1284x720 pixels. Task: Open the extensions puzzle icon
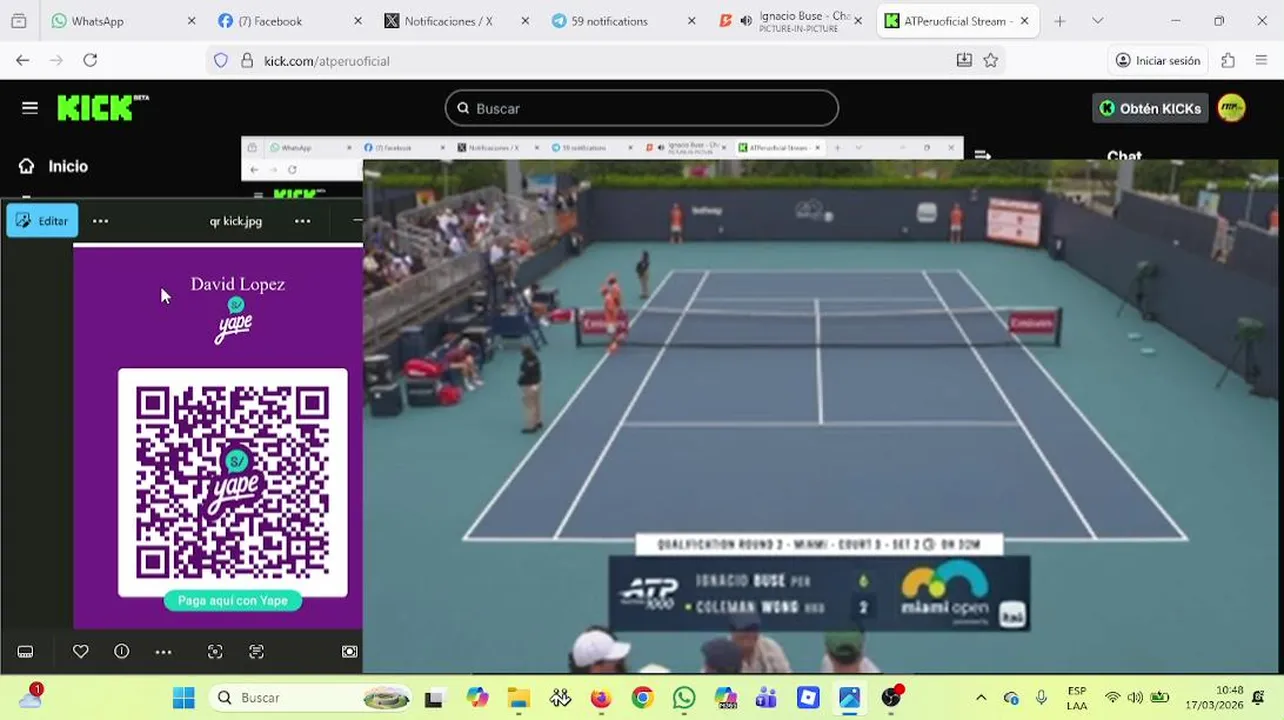pyautogui.click(x=1228, y=60)
